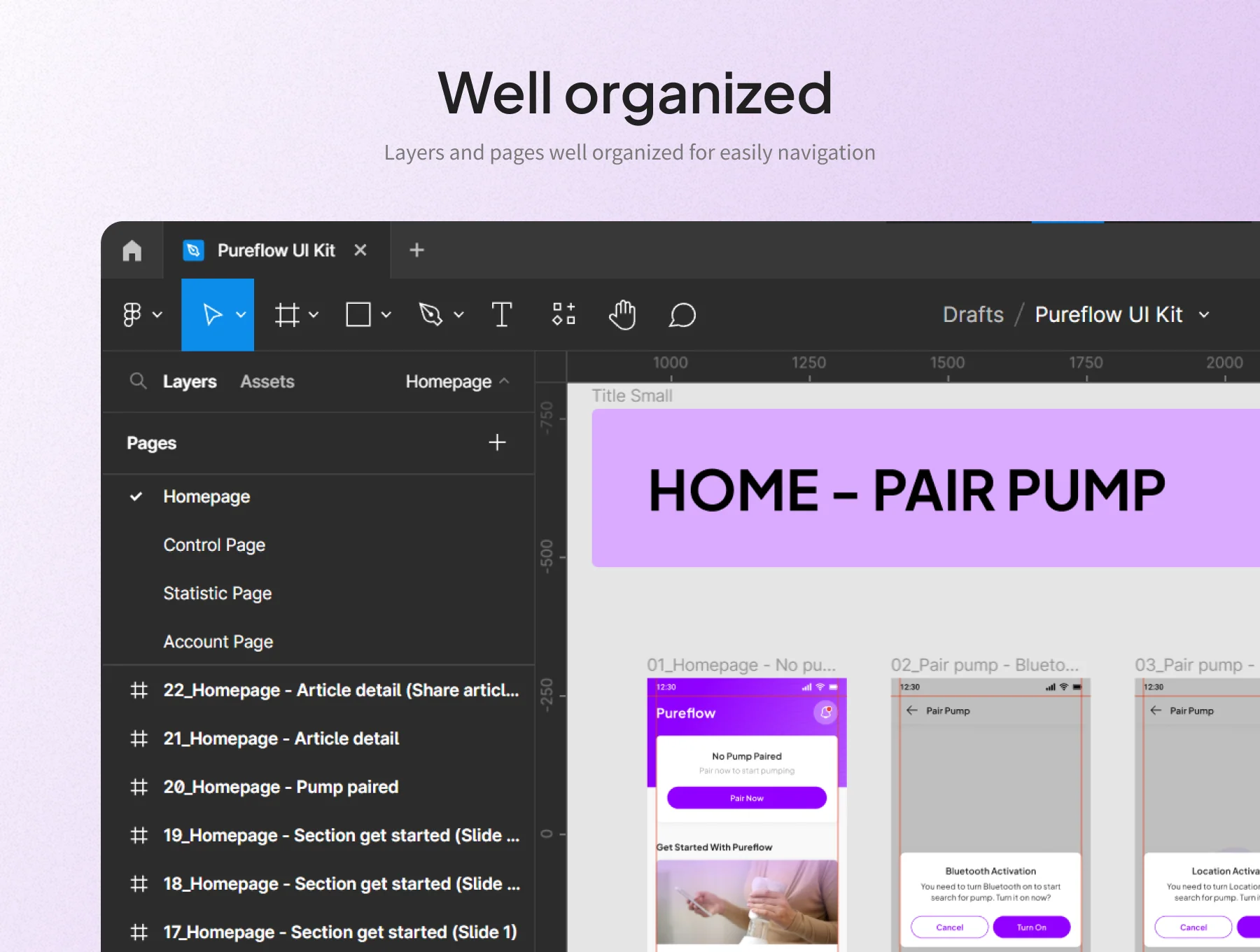1260x952 pixels.
Task: Click notification icon in Pureflow header
Action: tap(826, 713)
